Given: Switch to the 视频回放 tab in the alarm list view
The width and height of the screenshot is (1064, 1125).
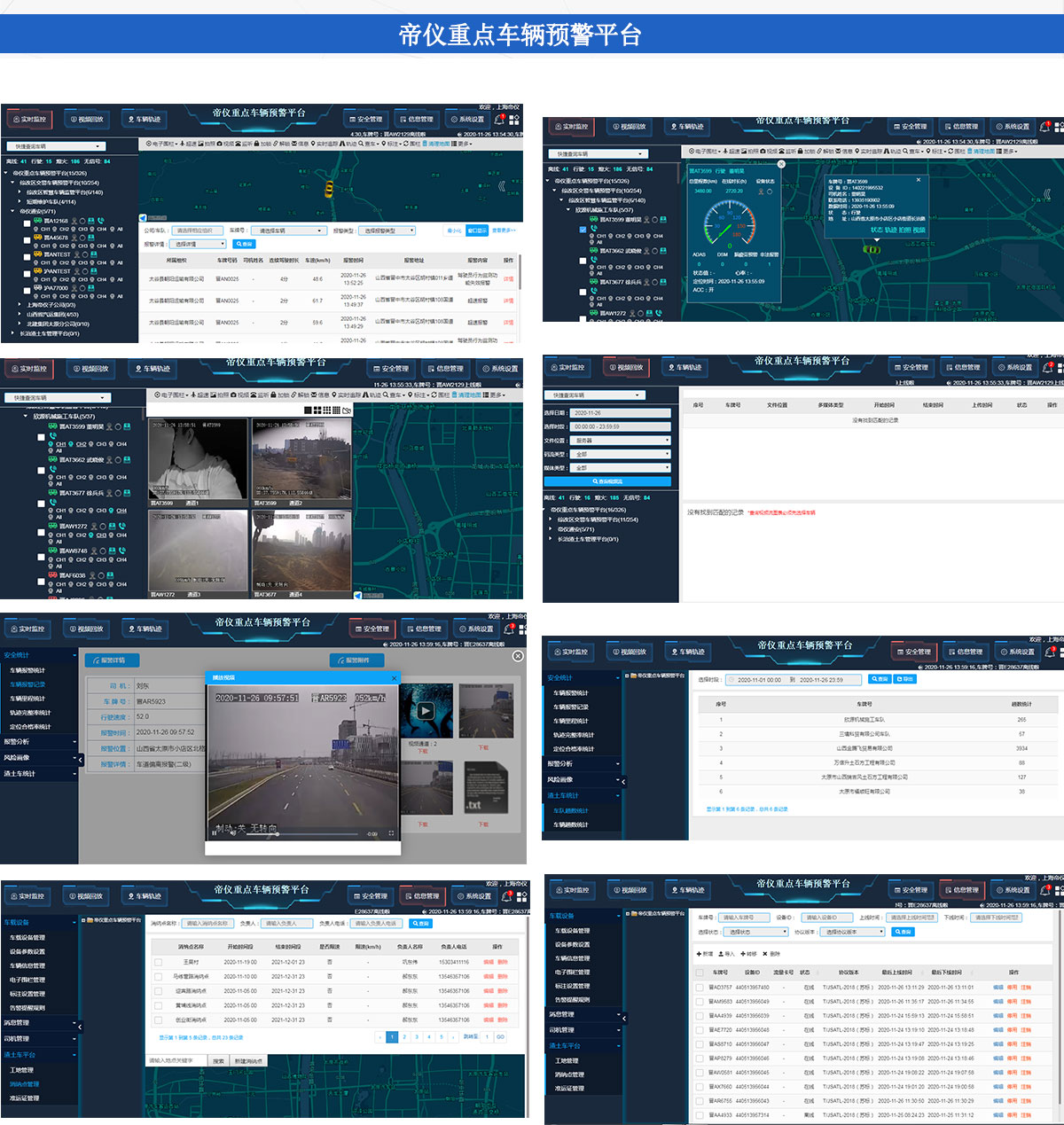Looking at the screenshot, I should pos(87,120).
